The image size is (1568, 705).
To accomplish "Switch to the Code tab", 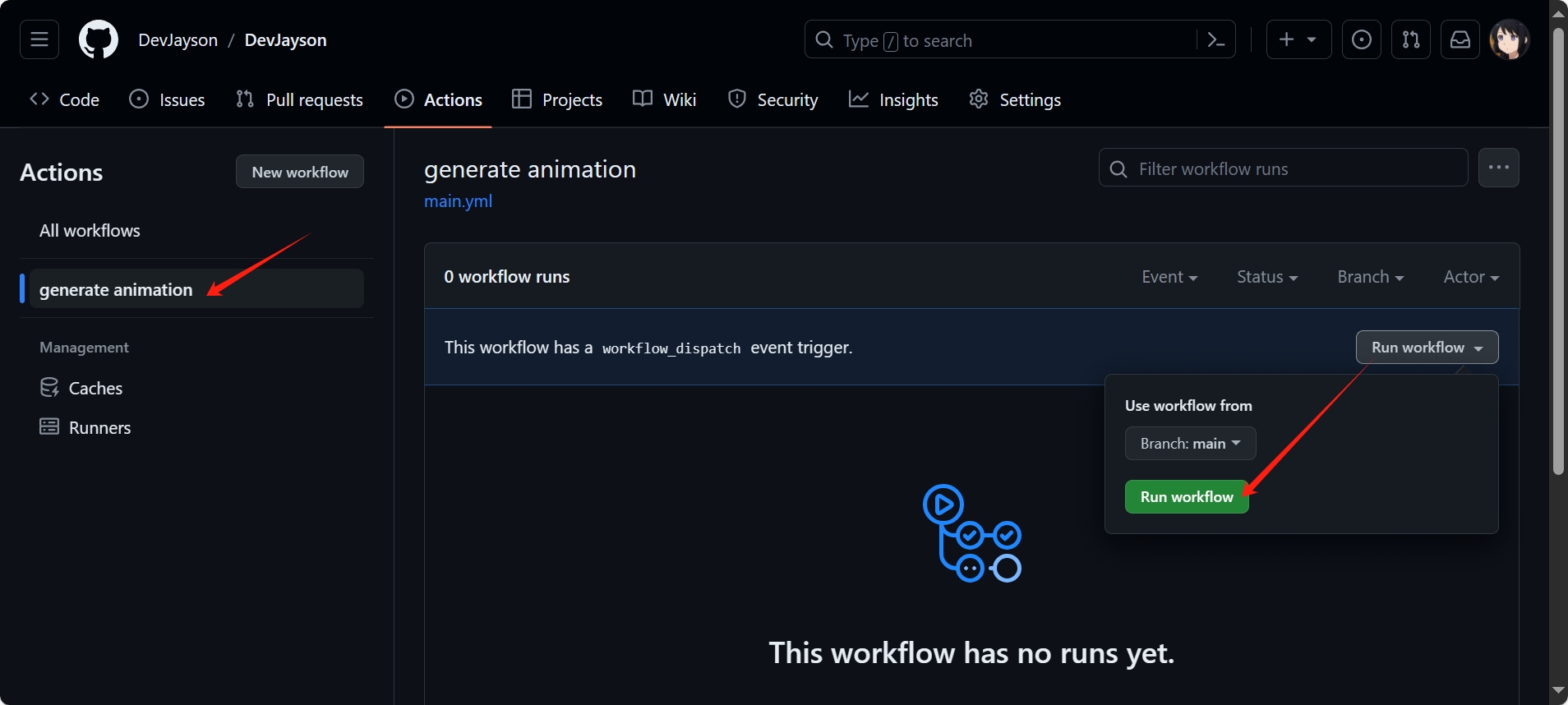I will point(64,99).
